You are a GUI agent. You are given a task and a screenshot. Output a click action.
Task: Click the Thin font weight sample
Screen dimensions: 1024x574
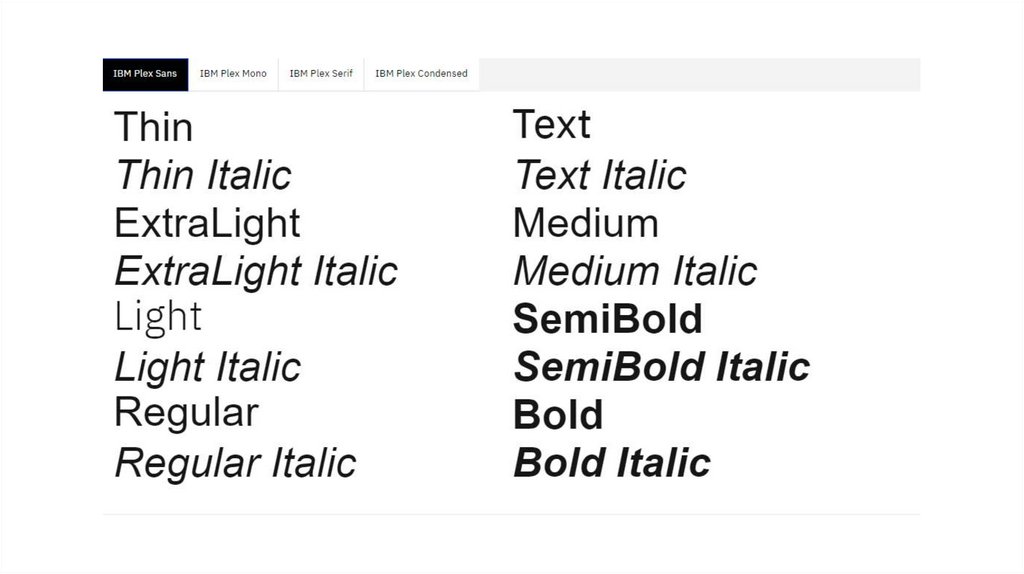click(x=153, y=128)
